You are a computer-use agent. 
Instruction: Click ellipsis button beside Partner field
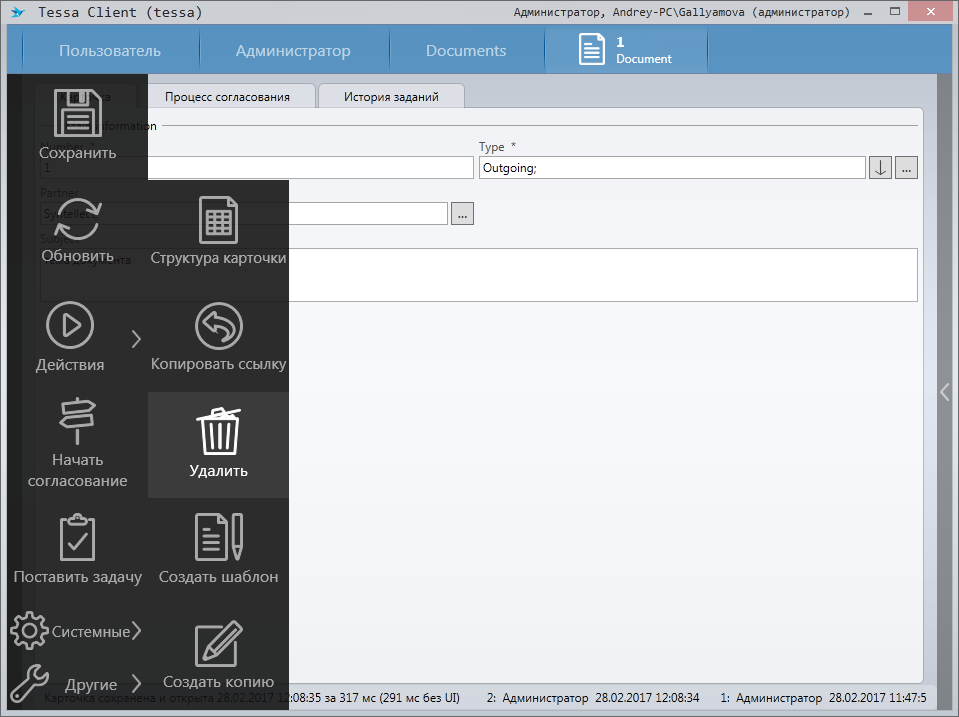click(462, 213)
